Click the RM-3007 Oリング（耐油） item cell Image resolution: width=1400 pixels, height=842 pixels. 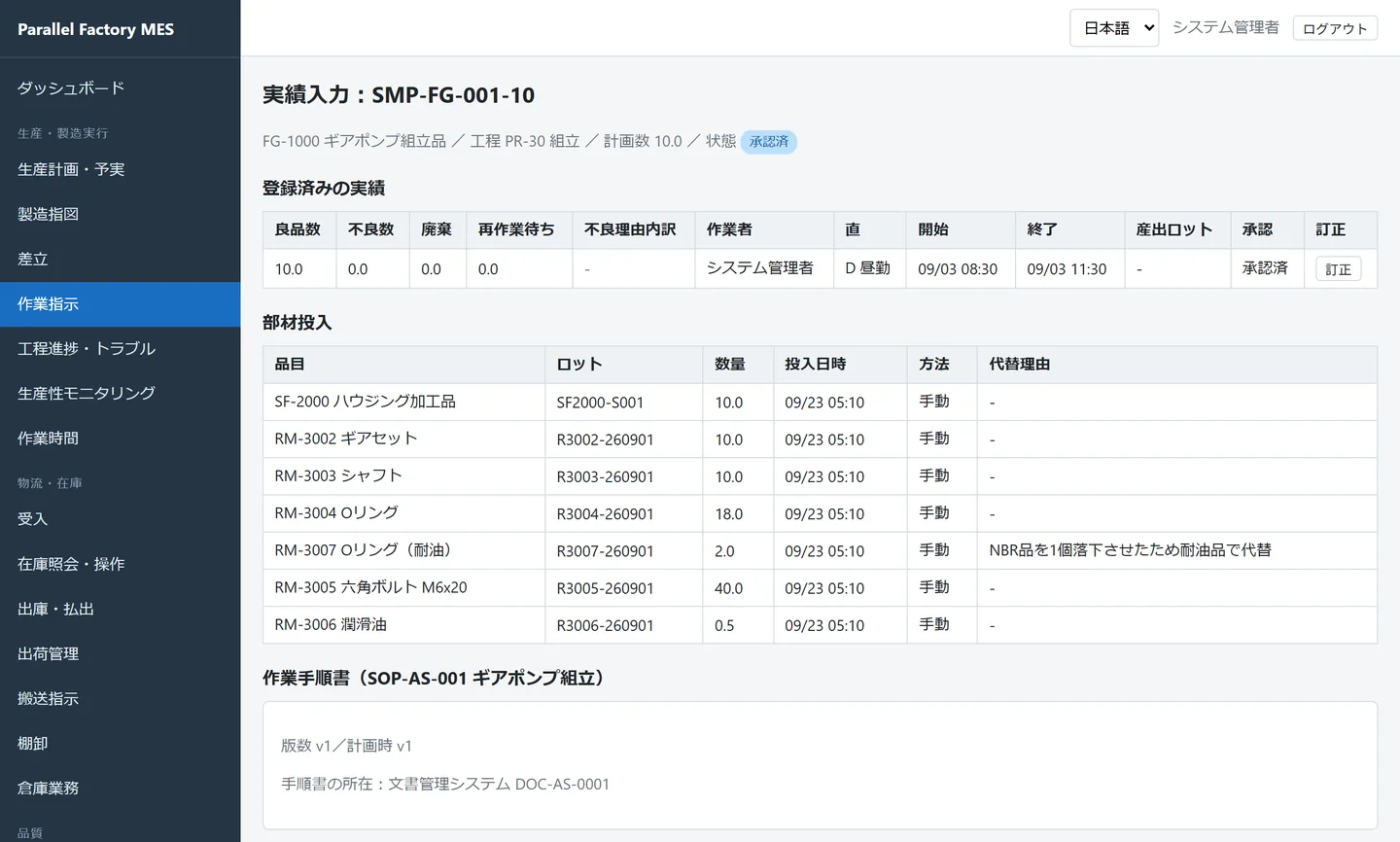pyautogui.click(x=403, y=550)
